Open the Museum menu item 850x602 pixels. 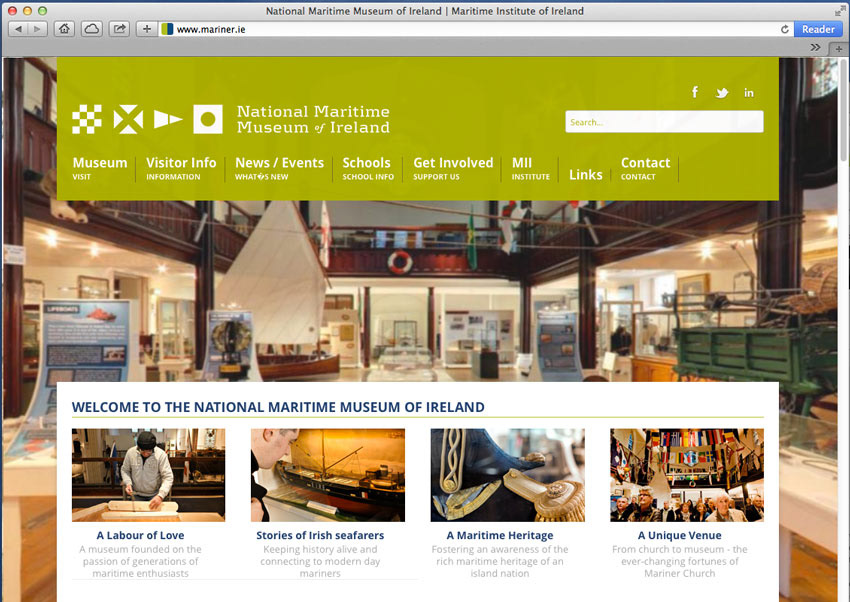[100, 169]
